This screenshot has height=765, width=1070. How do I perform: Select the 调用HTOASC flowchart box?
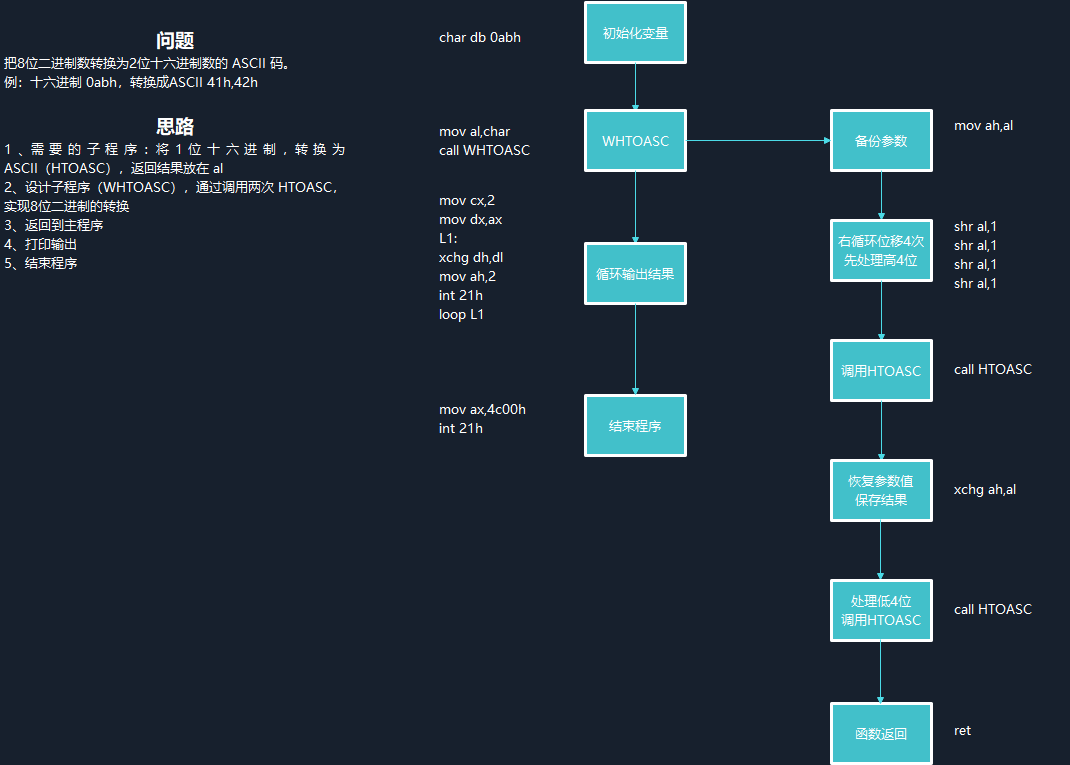[x=881, y=371]
